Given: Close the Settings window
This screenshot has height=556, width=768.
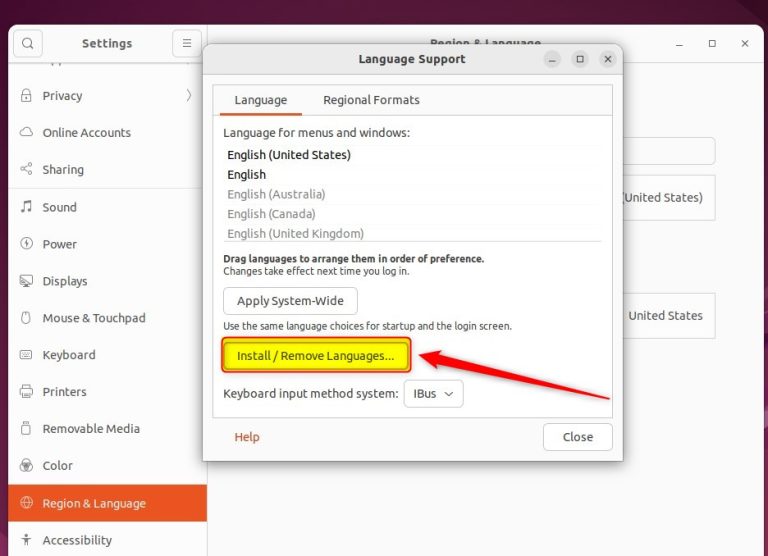Looking at the screenshot, I should pyautogui.click(x=745, y=44).
